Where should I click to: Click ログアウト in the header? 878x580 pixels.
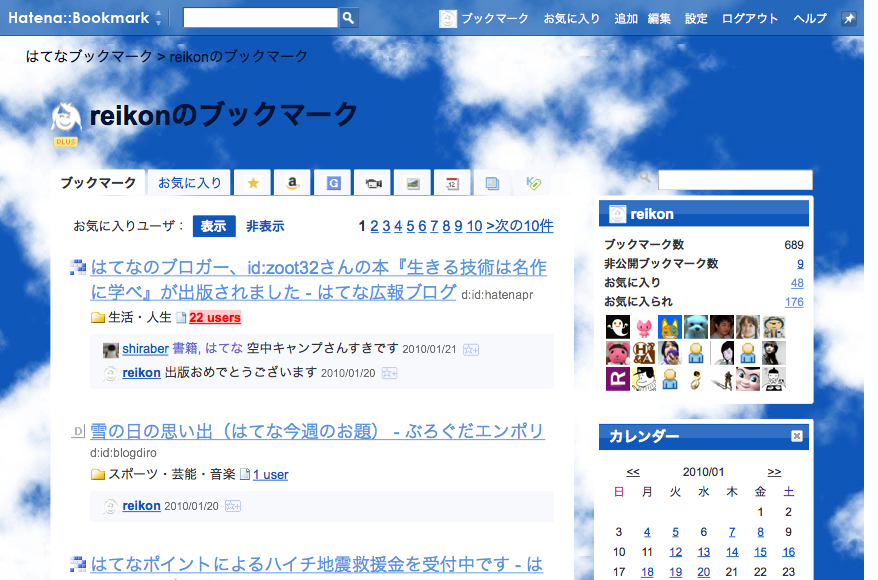coord(750,18)
